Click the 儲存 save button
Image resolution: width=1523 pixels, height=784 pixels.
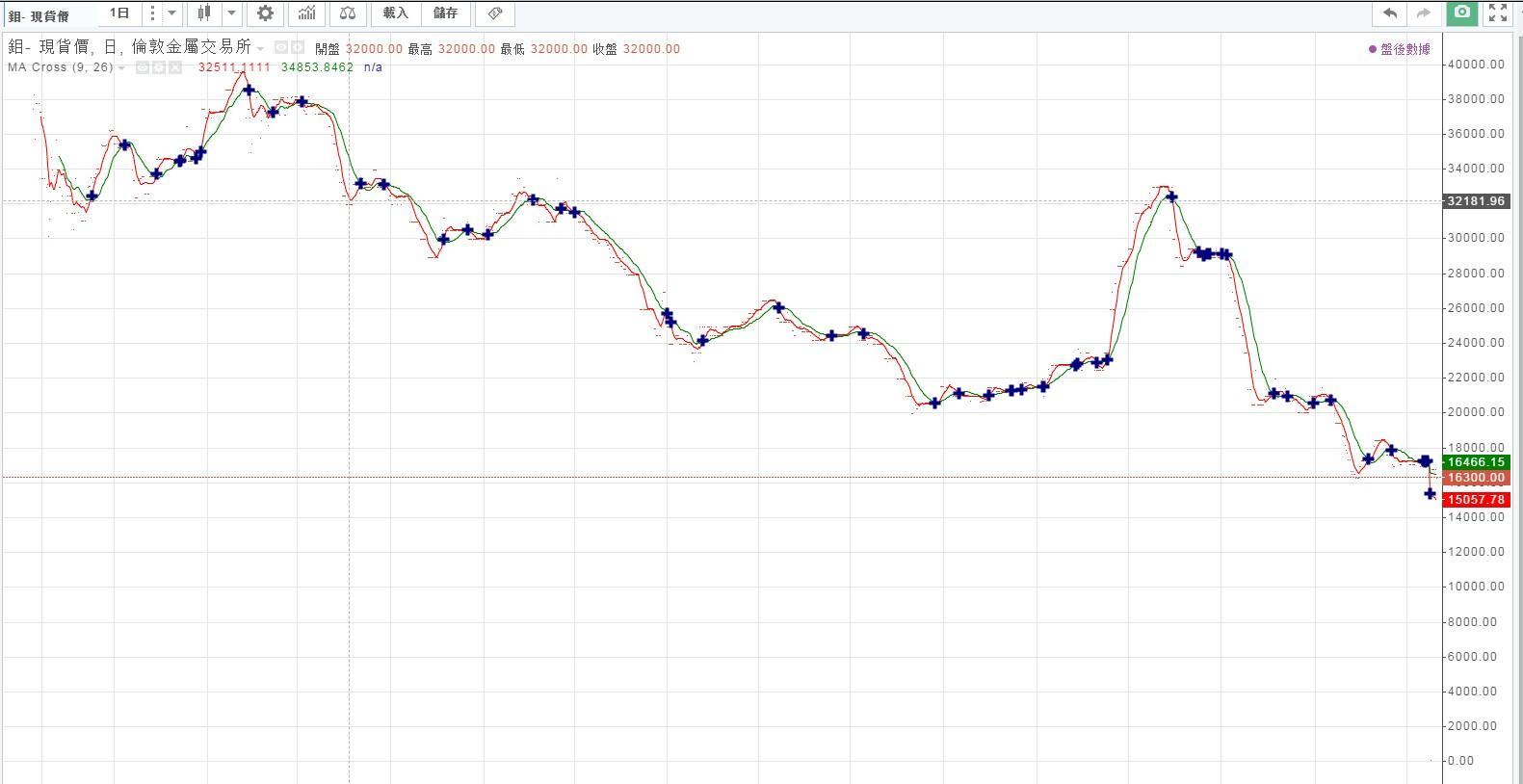click(x=446, y=13)
